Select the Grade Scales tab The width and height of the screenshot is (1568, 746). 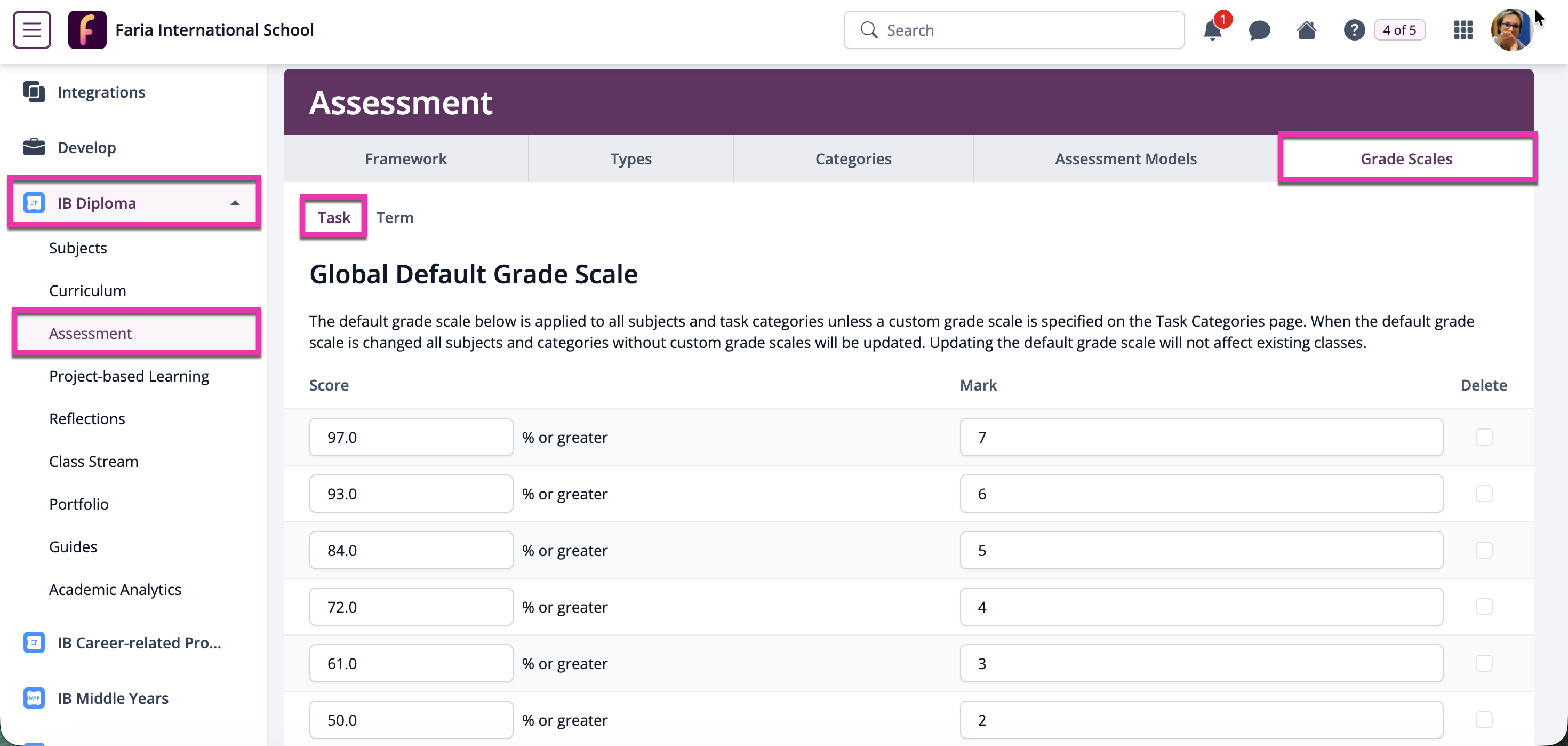tap(1406, 159)
